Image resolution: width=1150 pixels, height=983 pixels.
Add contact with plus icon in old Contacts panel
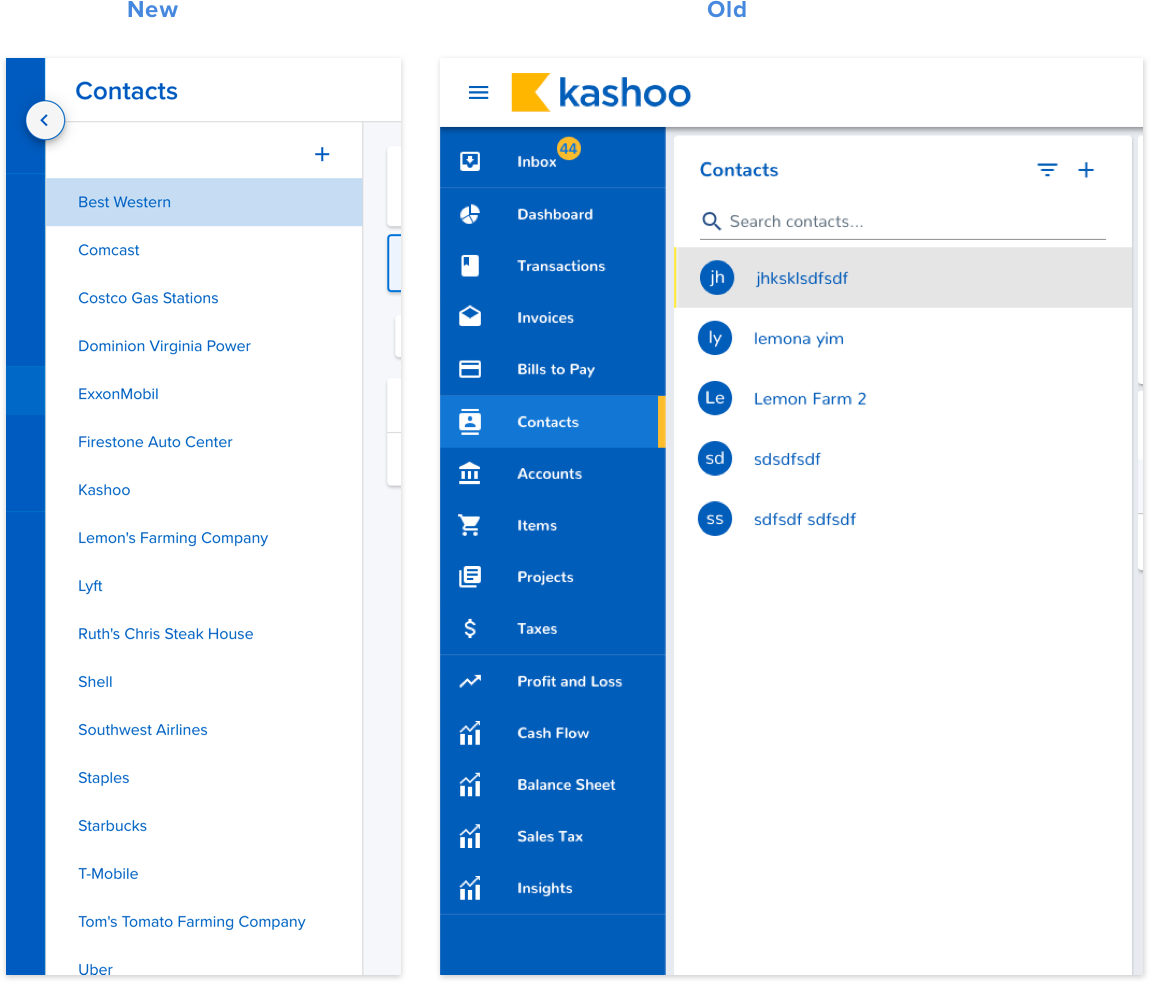click(1086, 170)
